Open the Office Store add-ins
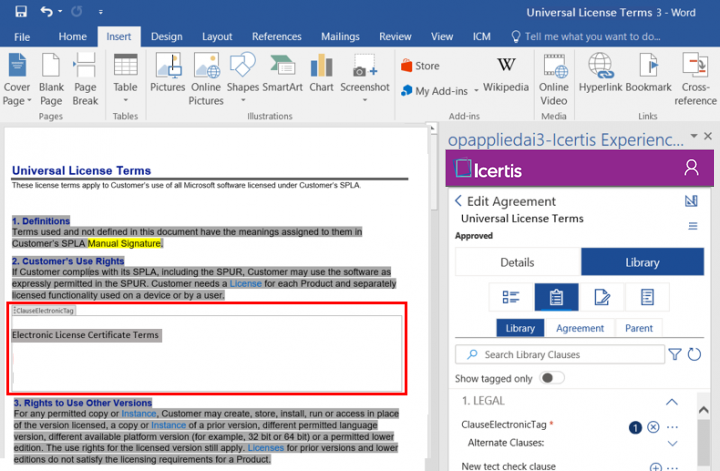This screenshot has height=471, width=720. [420, 66]
